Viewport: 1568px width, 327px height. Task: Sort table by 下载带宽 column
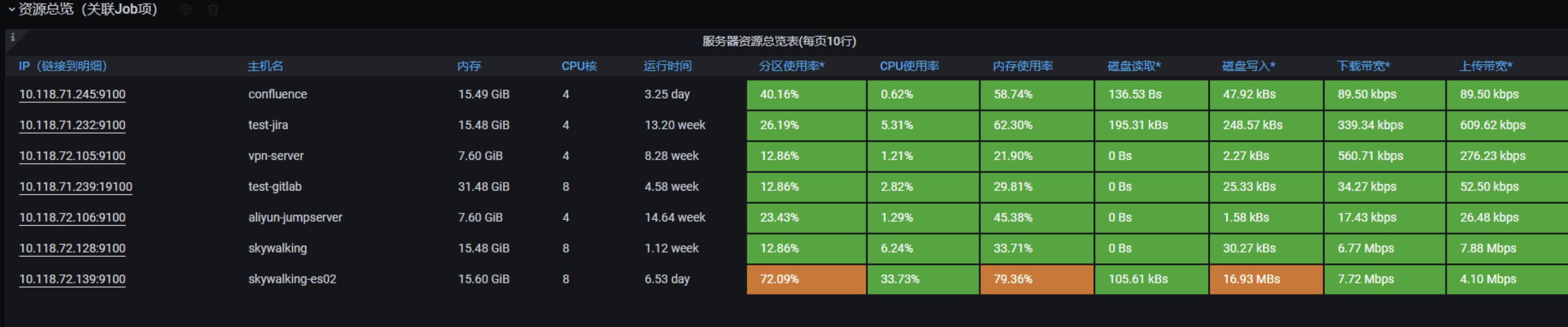coord(1361,66)
